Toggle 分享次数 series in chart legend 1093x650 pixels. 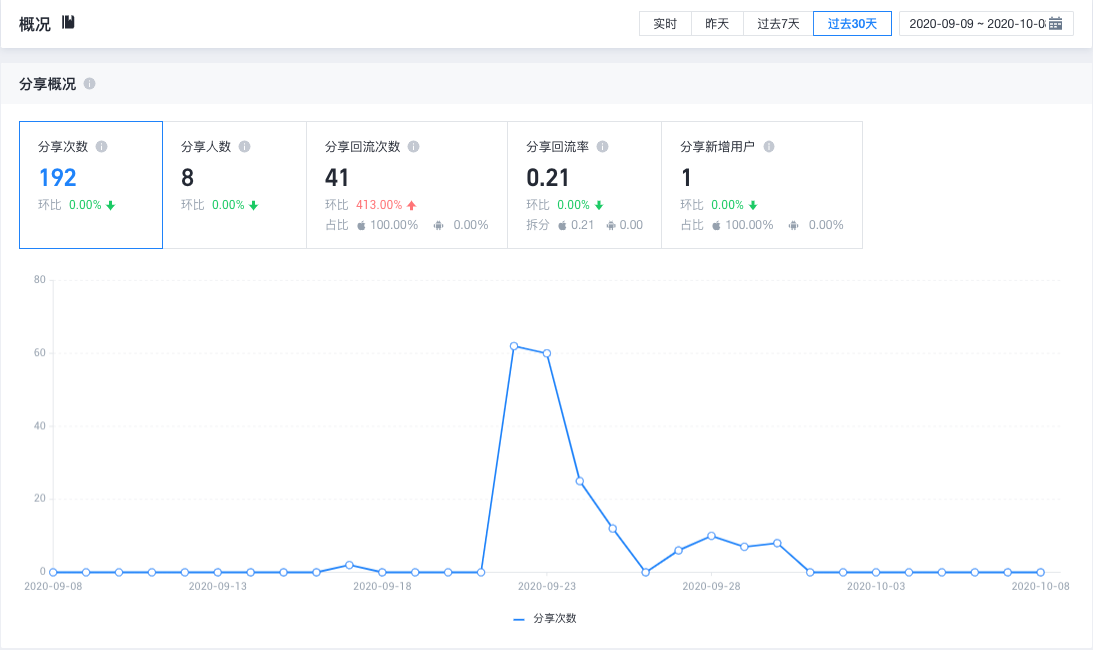pos(544,619)
